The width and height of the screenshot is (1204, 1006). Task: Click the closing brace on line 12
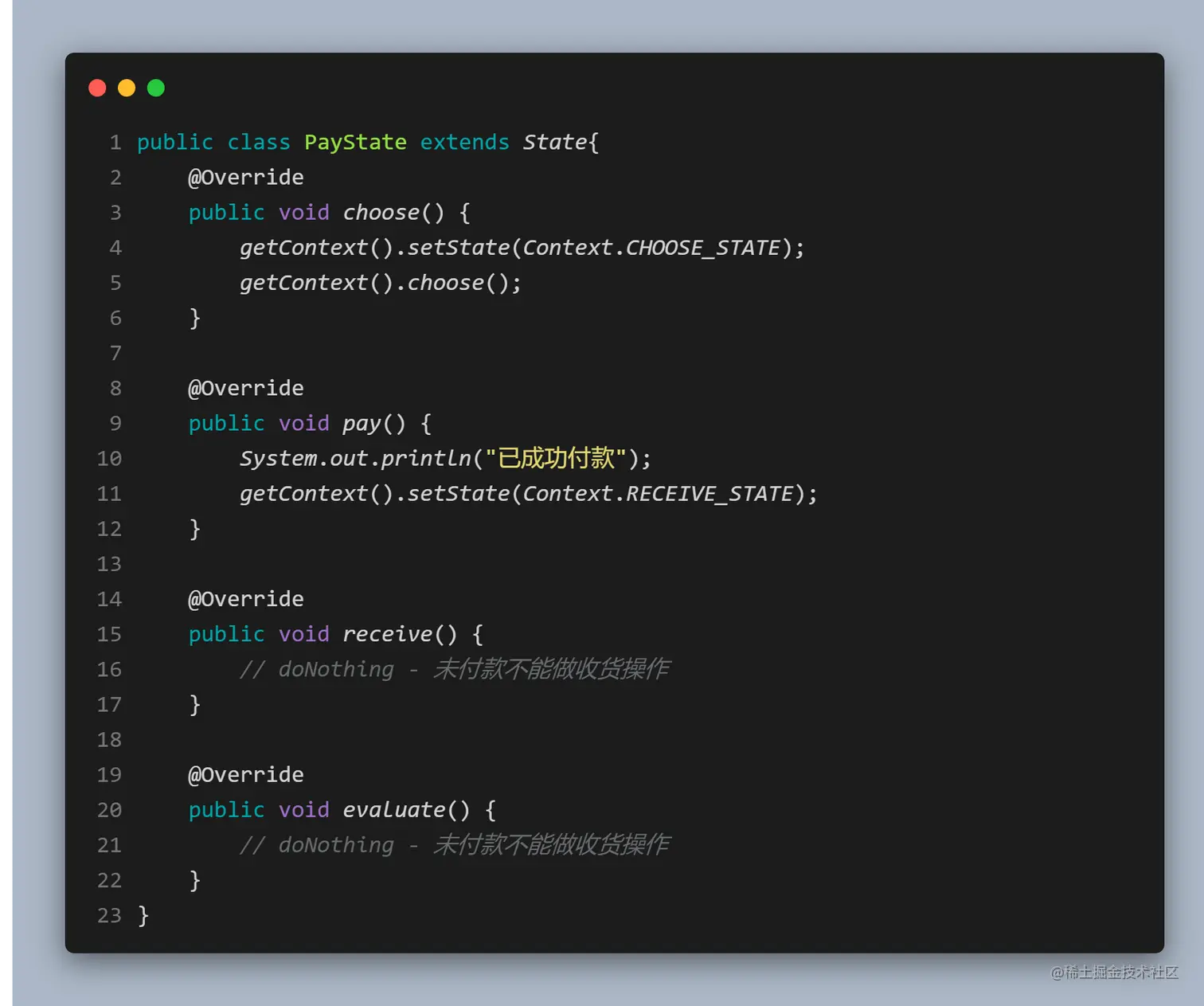pyautogui.click(x=194, y=529)
